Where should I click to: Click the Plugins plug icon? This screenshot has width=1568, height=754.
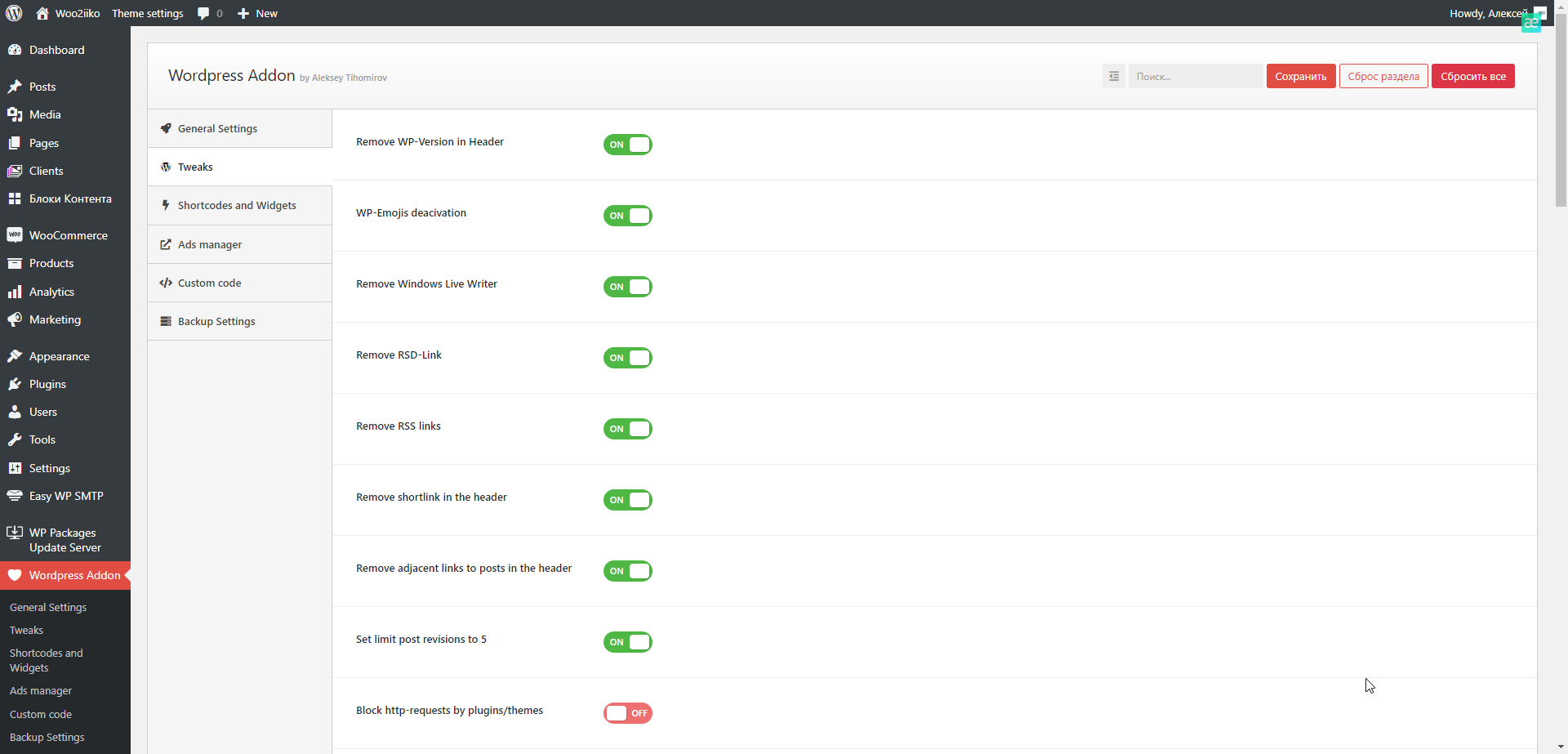[x=15, y=384]
